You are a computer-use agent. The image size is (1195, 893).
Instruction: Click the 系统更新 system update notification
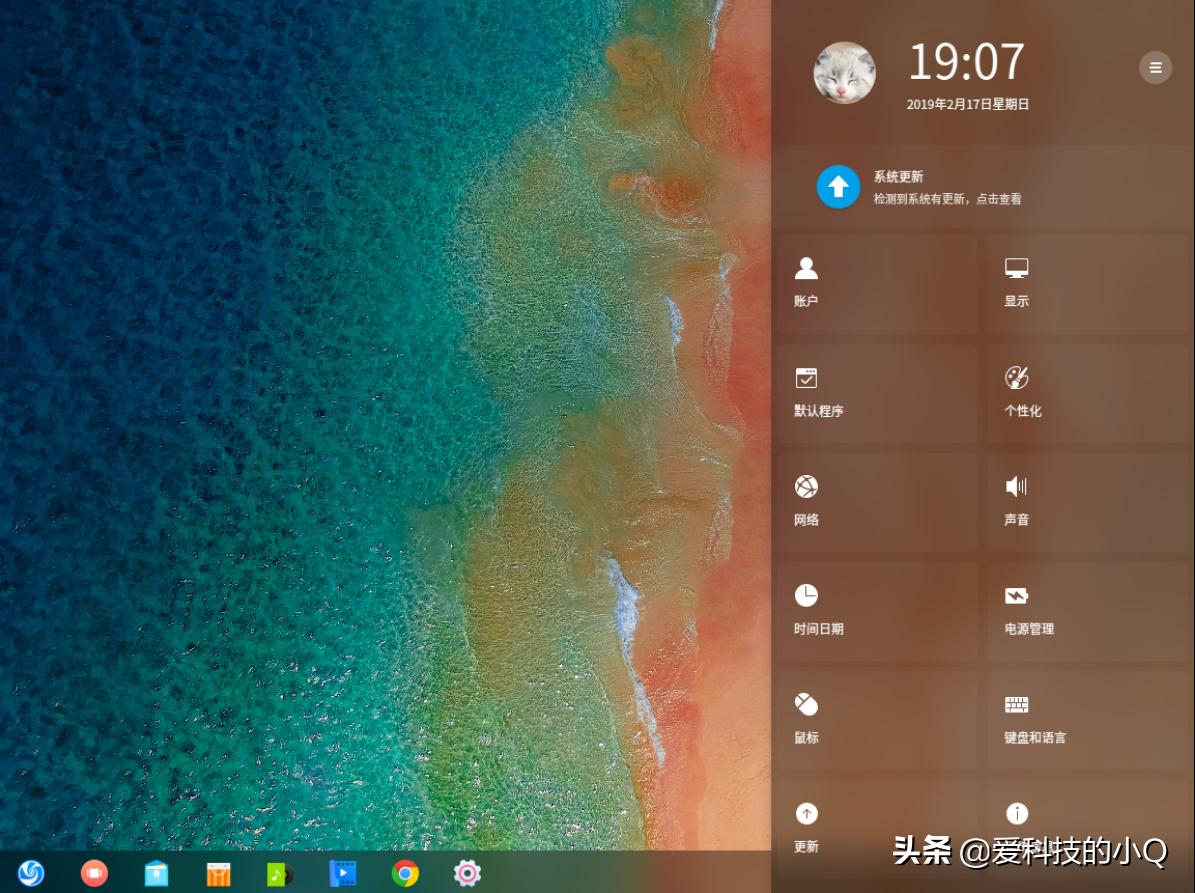pos(946,187)
